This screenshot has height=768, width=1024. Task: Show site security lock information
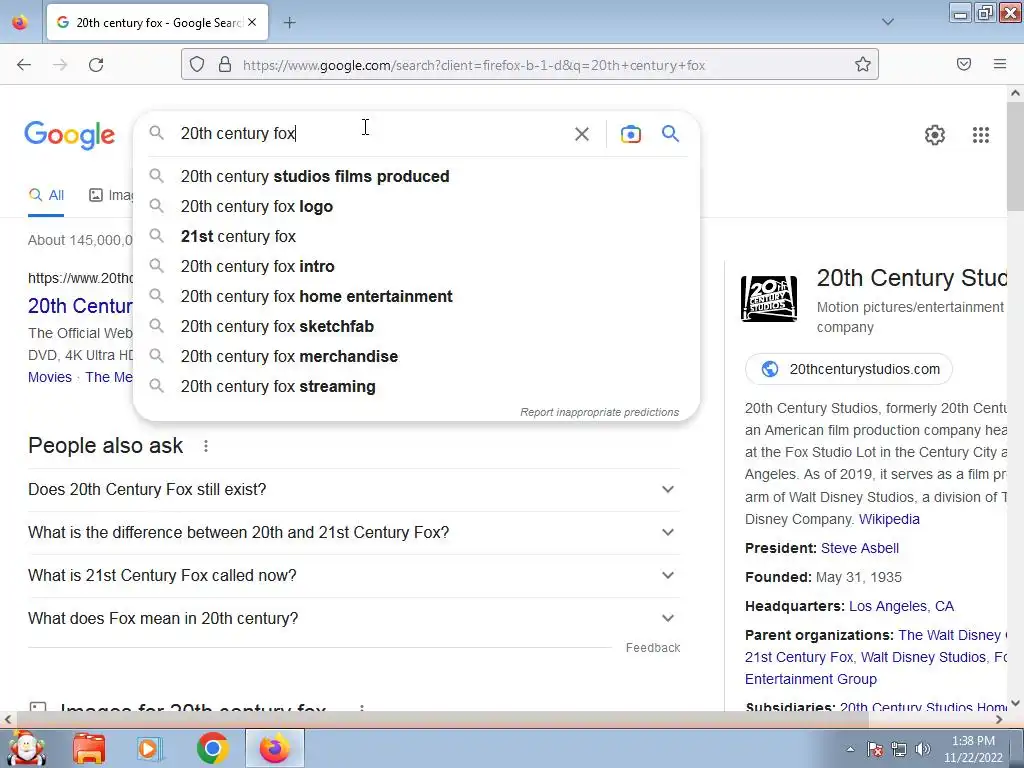click(225, 65)
